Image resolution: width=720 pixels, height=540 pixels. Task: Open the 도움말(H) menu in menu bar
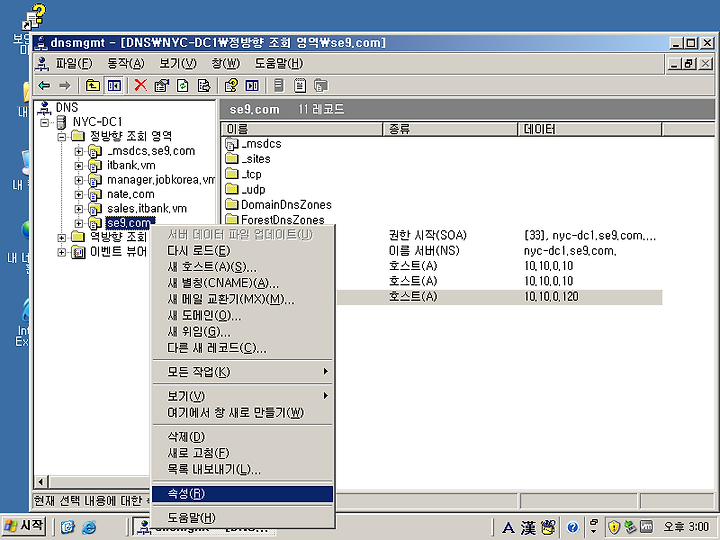coord(279,63)
